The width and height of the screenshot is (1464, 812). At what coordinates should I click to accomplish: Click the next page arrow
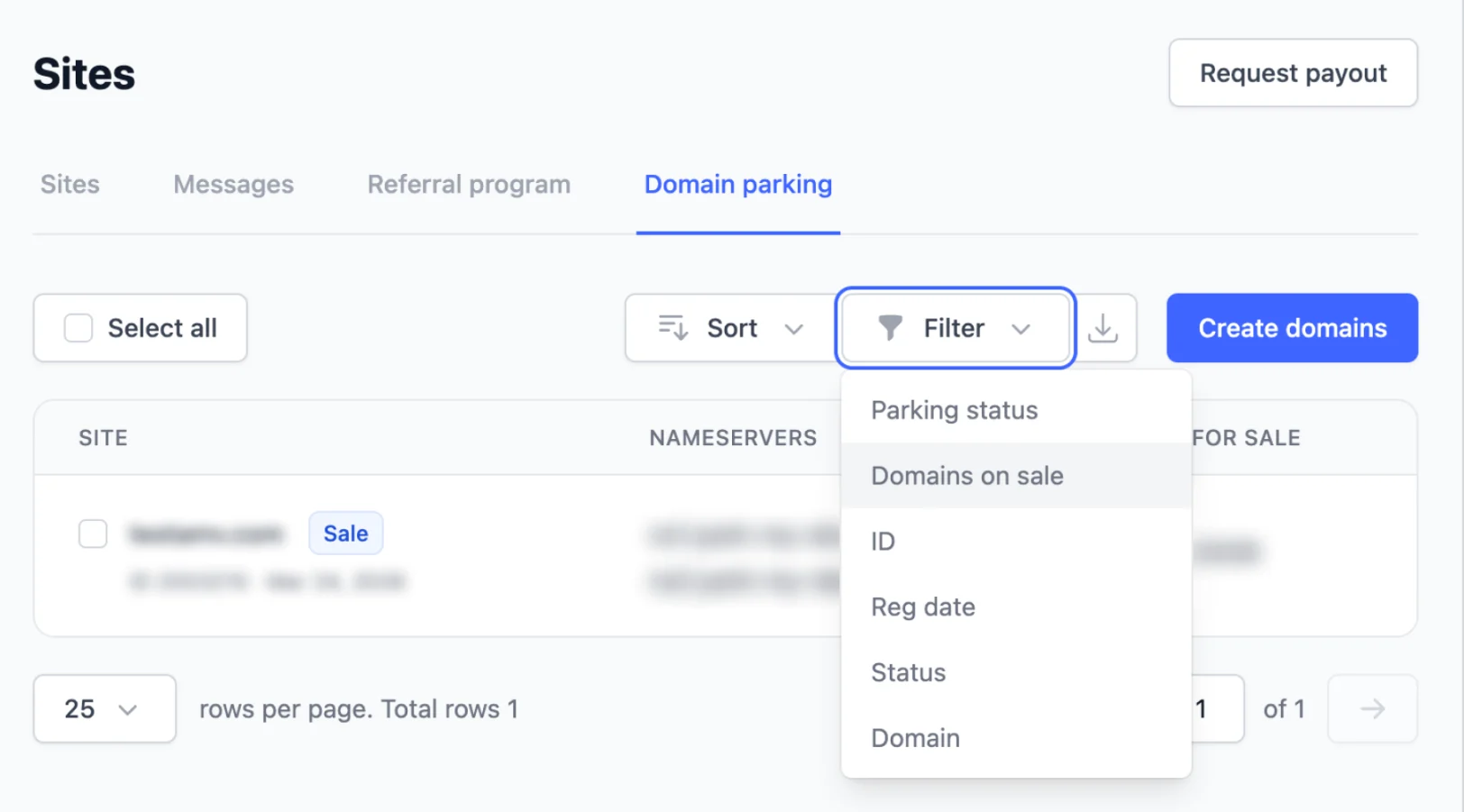tap(1371, 709)
